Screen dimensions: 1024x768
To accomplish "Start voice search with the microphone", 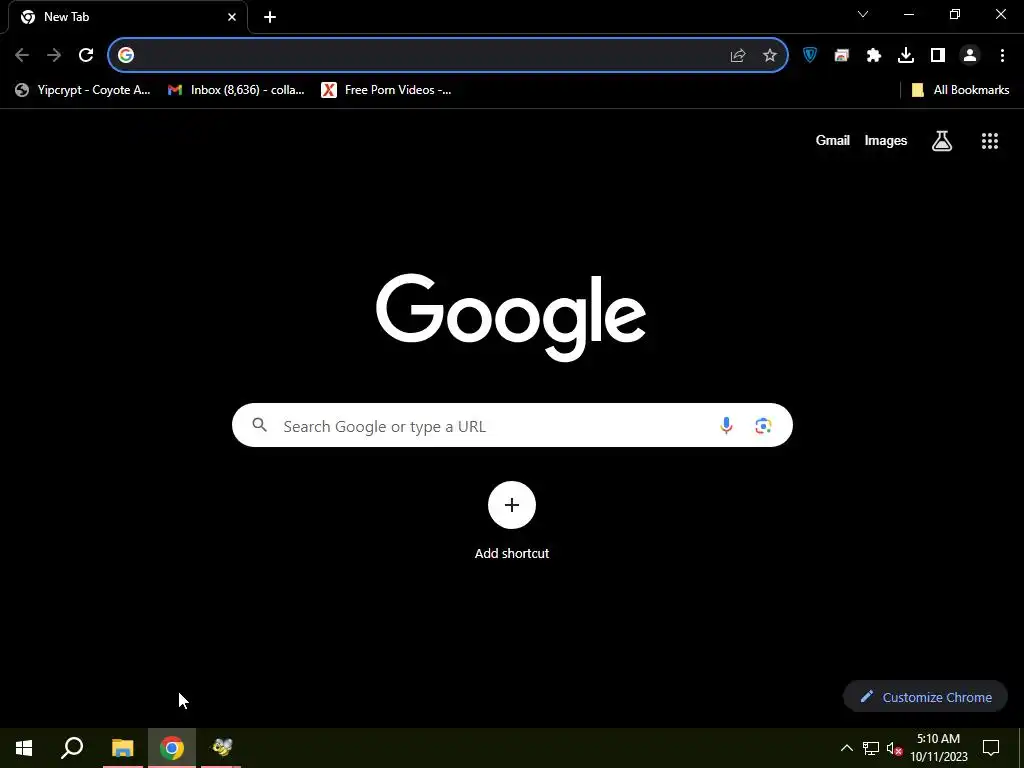I will 726,426.
